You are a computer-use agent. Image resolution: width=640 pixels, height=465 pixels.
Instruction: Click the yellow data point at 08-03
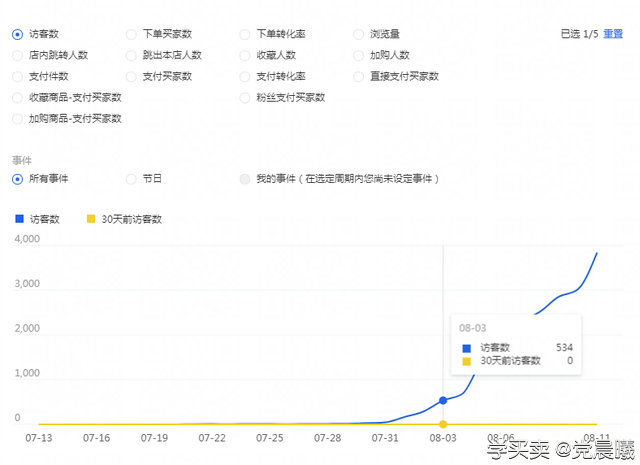tap(443, 425)
